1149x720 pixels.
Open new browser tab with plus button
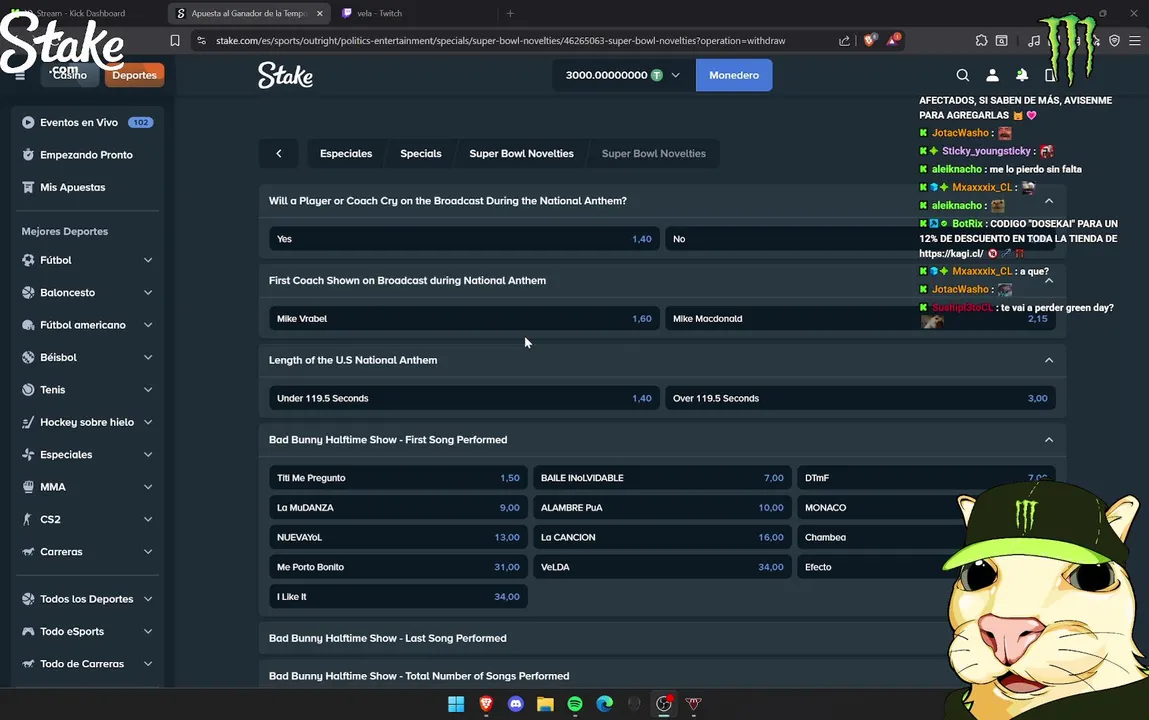click(x=510, y=13)
